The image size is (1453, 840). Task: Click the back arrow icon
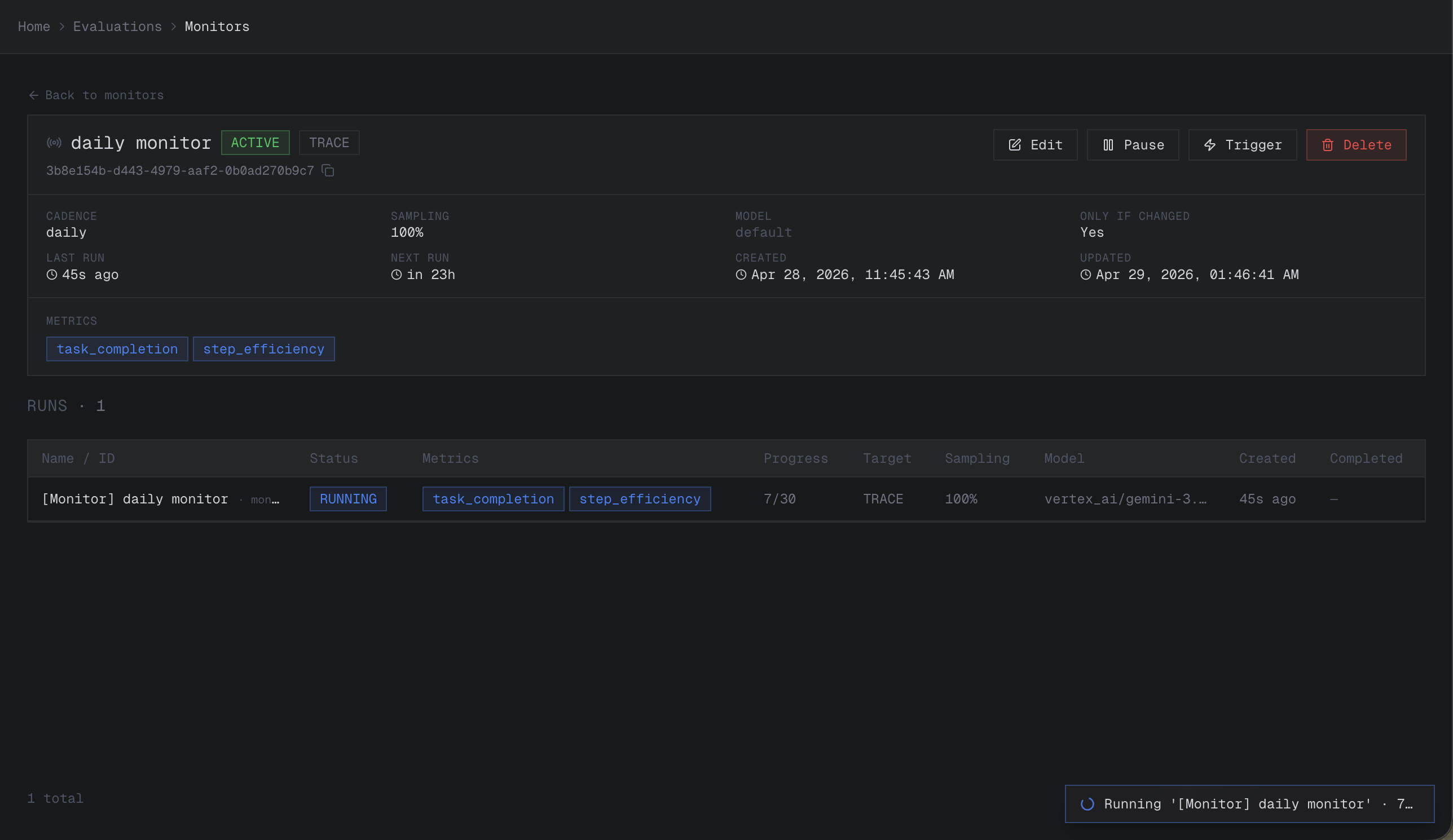pos(33,95)
